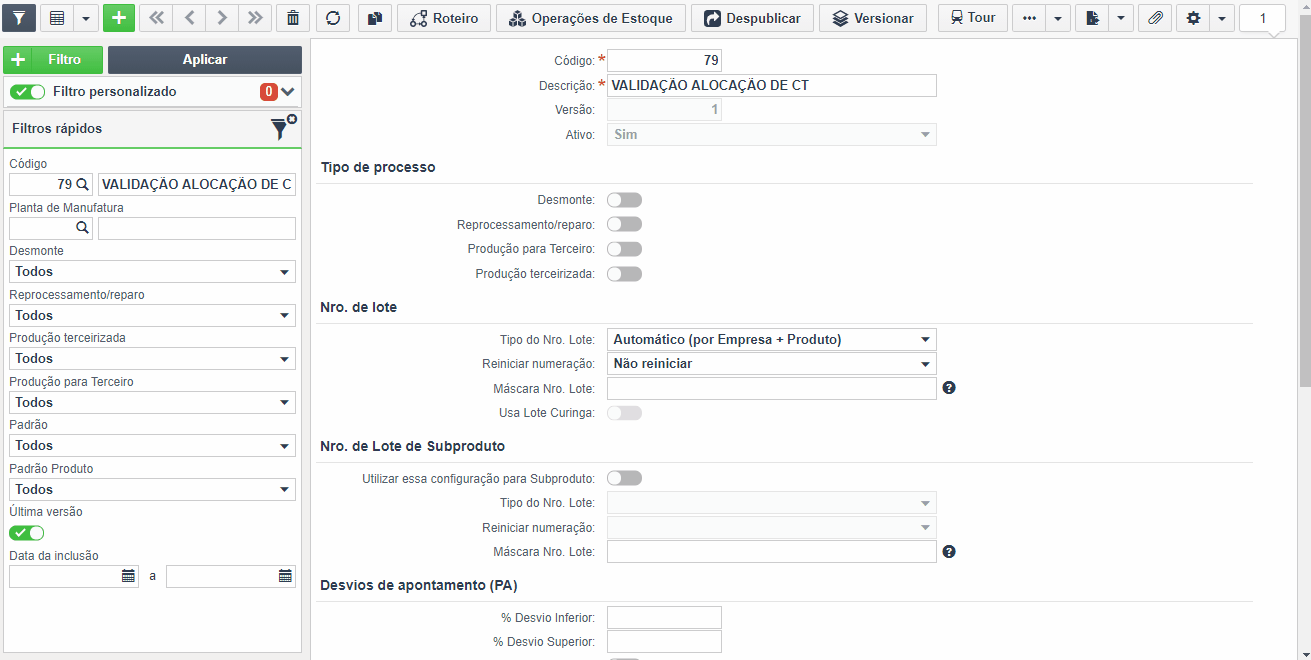Click the Aplicar button

coord(205,60)
